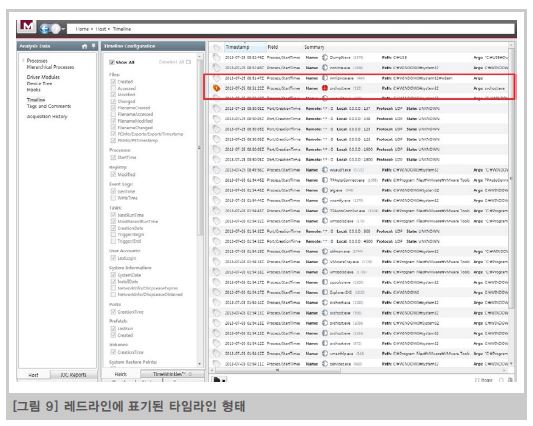Click the greyed forward navigation button
Screen dimensions: 533x426
(56, 29)
